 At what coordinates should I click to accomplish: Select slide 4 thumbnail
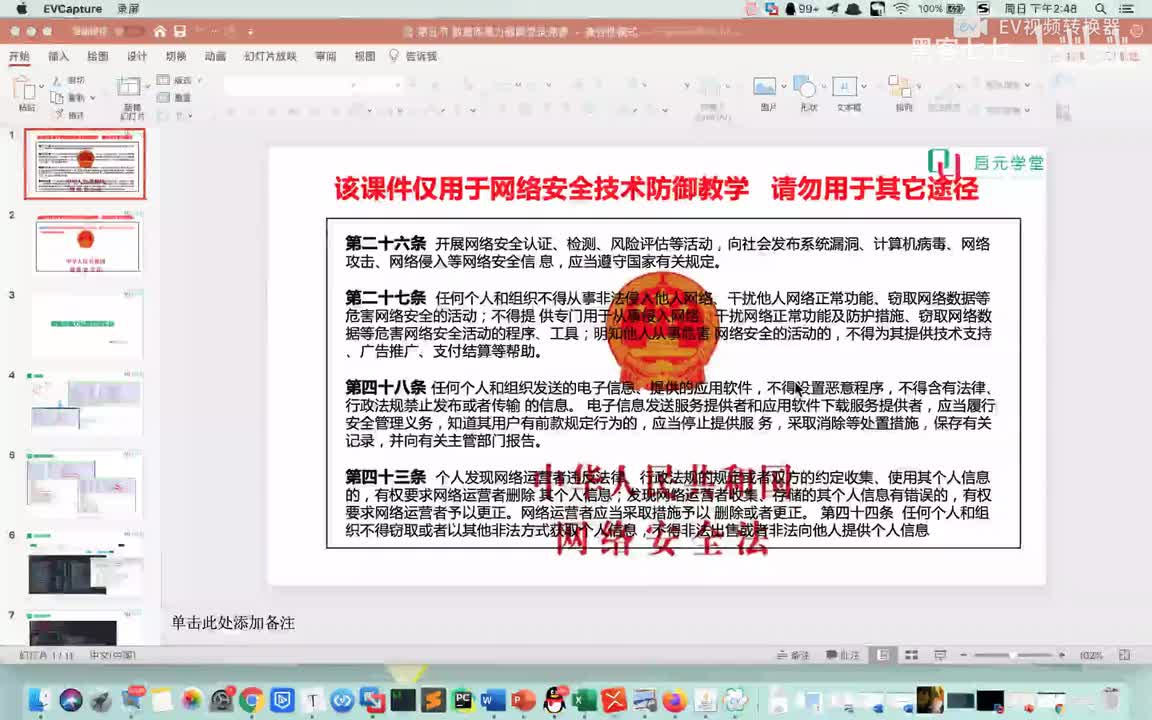[85, 404]
